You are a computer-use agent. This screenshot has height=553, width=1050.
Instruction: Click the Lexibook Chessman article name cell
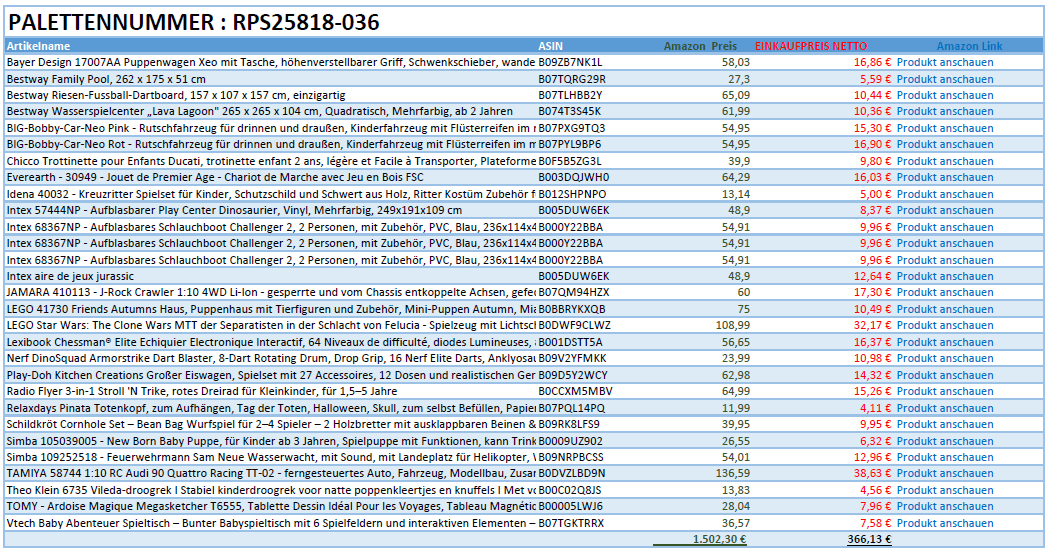(x=270, y=342)
